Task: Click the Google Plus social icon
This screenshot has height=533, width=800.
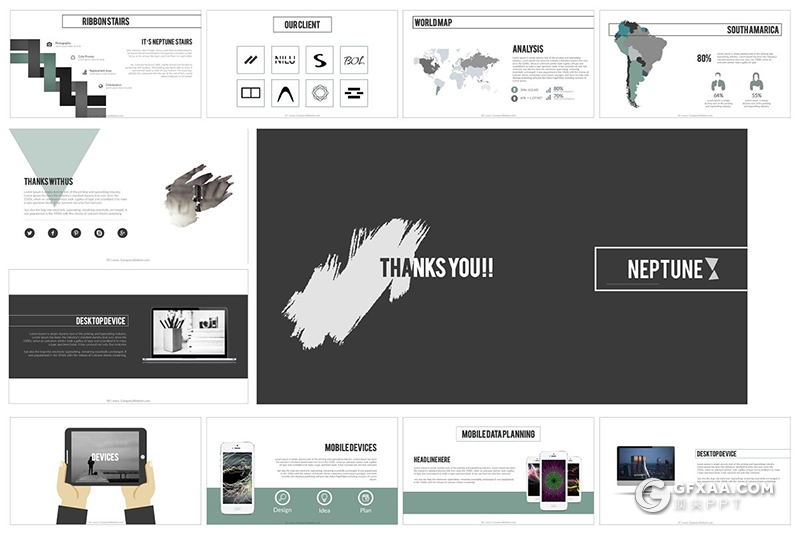Action: 122,232
